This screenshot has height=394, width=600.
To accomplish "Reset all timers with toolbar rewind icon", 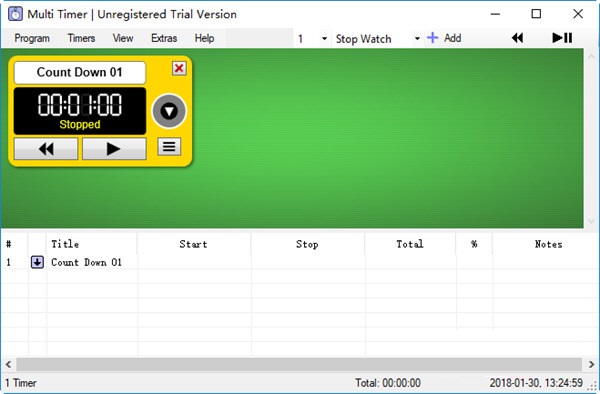I will coord(517,38).
